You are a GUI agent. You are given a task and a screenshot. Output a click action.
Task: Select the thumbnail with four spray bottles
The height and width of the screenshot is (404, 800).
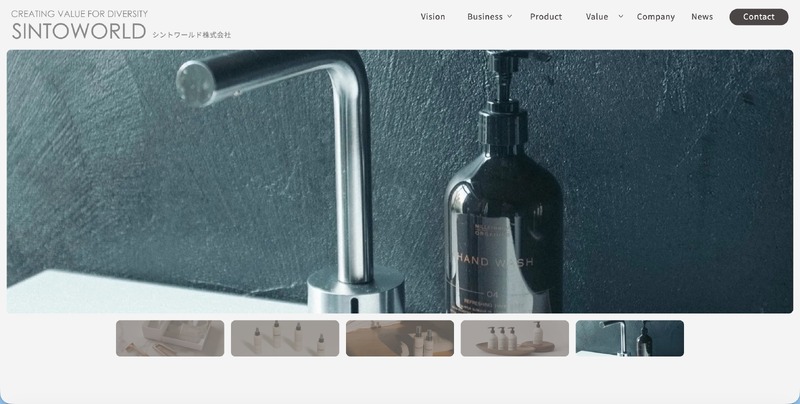point(285,338)
